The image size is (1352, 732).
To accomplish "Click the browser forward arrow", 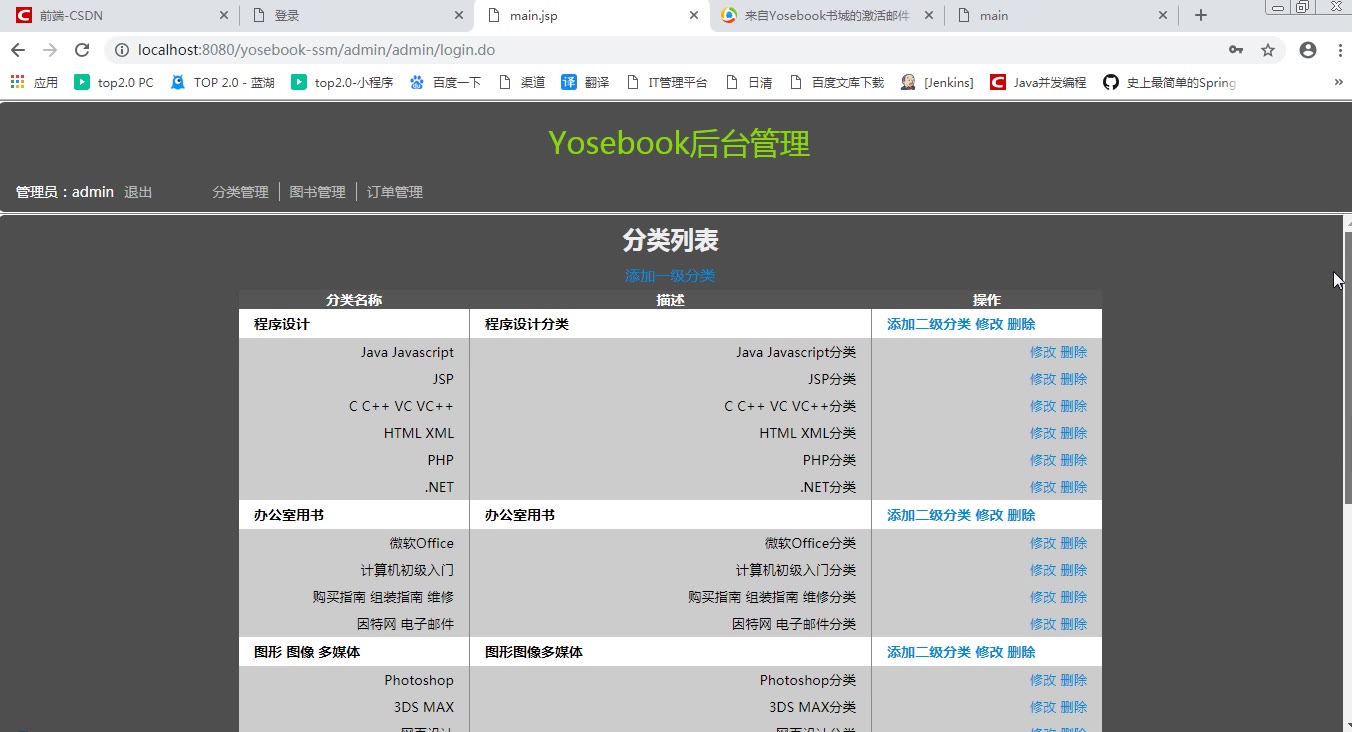I will 50,50.
